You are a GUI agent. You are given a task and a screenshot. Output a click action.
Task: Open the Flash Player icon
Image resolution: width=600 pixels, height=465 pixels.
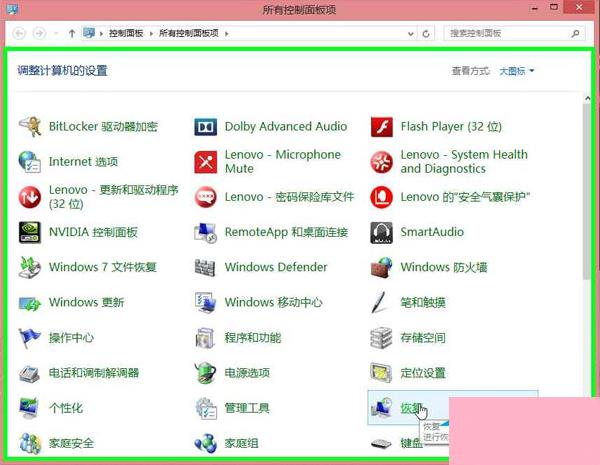click(x=382, y=127)
